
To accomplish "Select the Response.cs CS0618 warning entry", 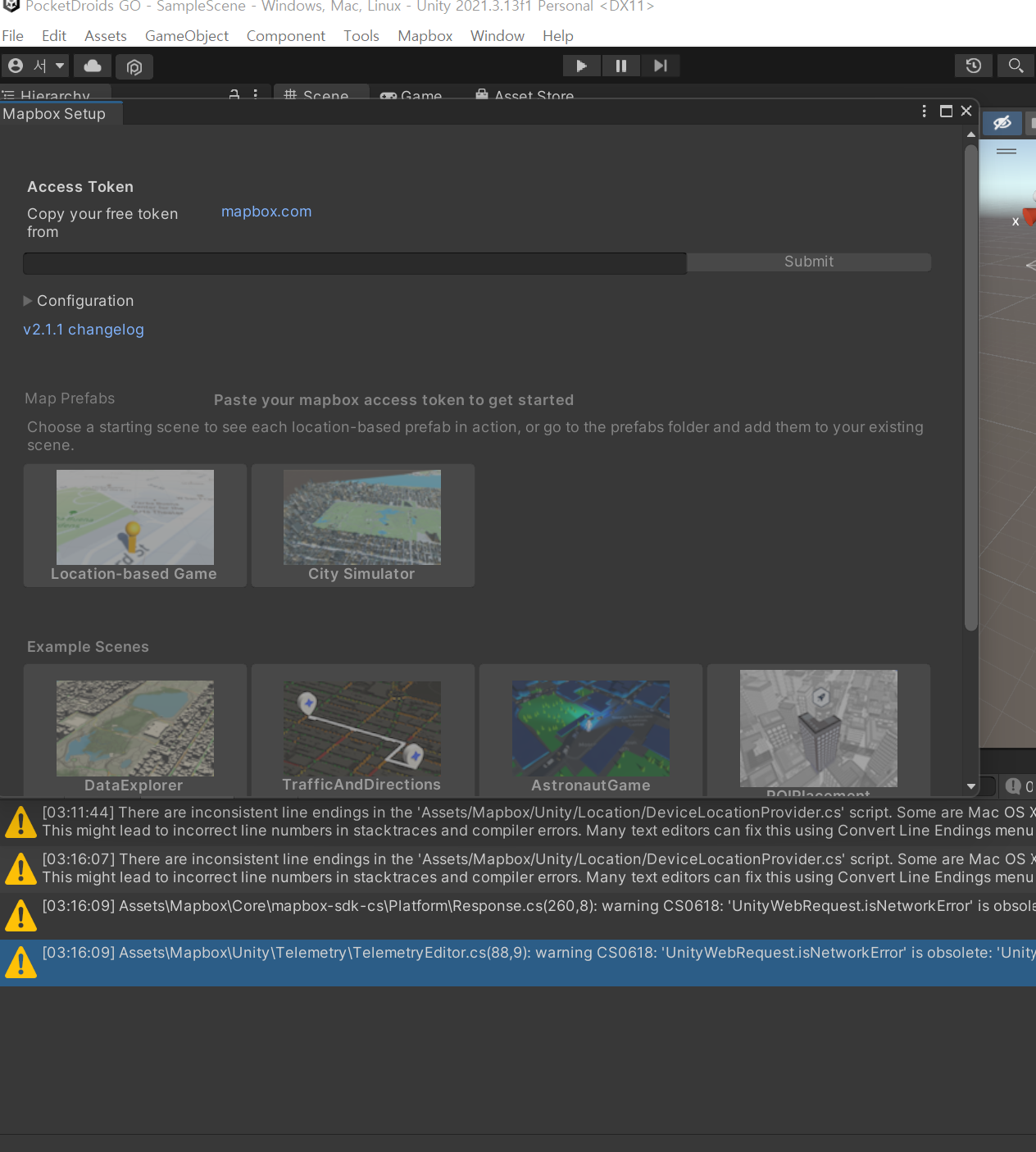I will tap(518, 915).
